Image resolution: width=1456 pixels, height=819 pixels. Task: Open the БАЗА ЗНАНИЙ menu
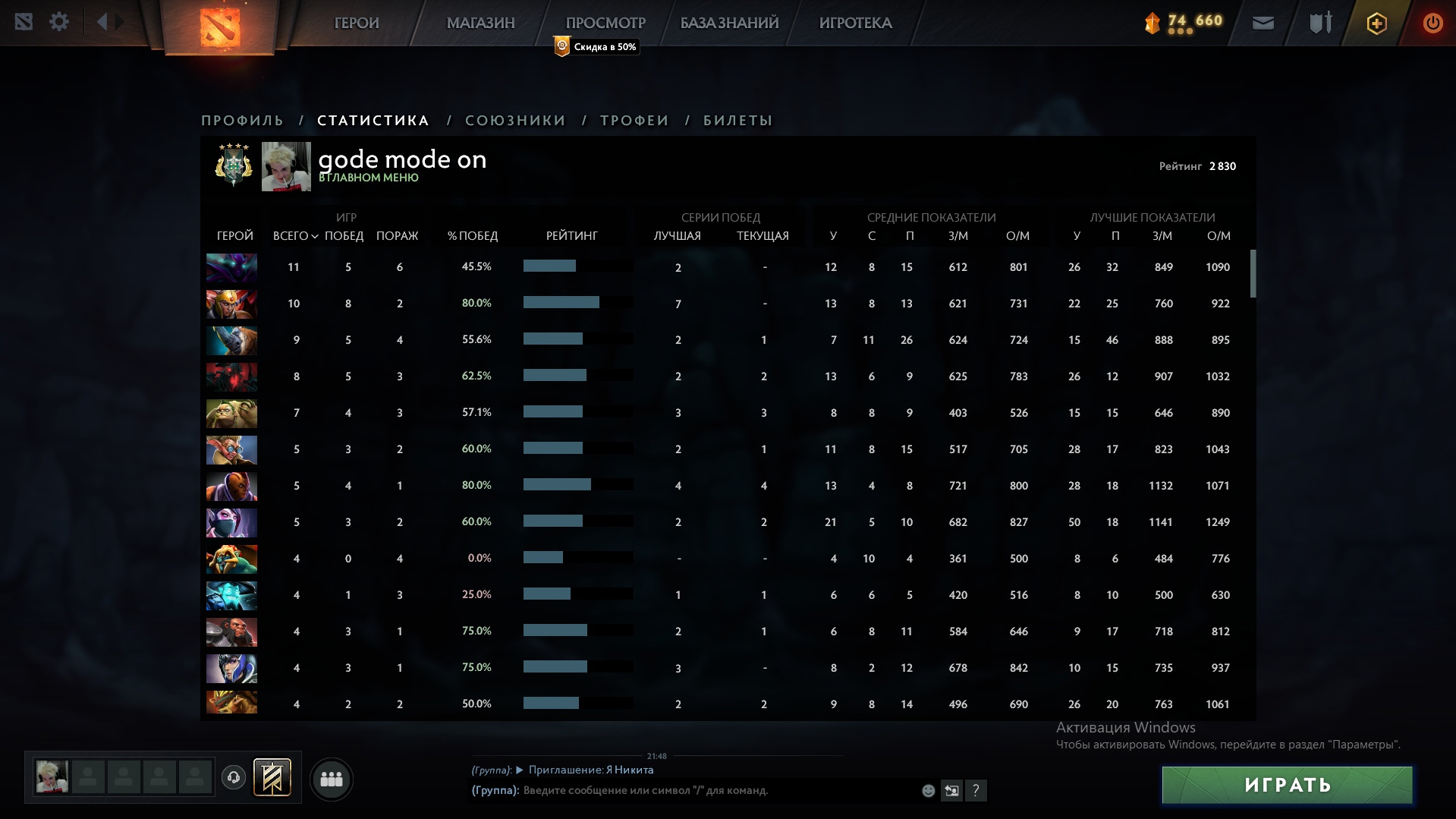point(729,23)
